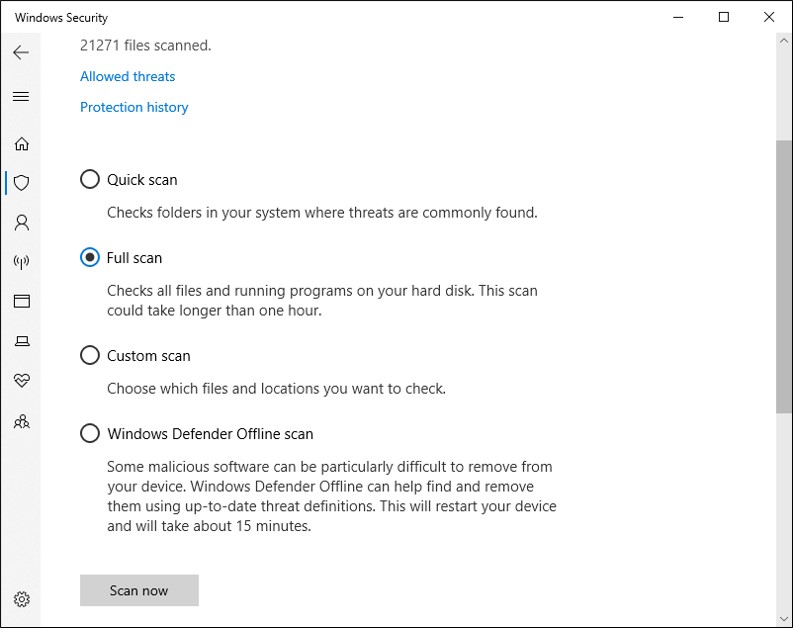Screen dimensions: 793x628
Task: Close the Windows Security window
Action: 769,17
